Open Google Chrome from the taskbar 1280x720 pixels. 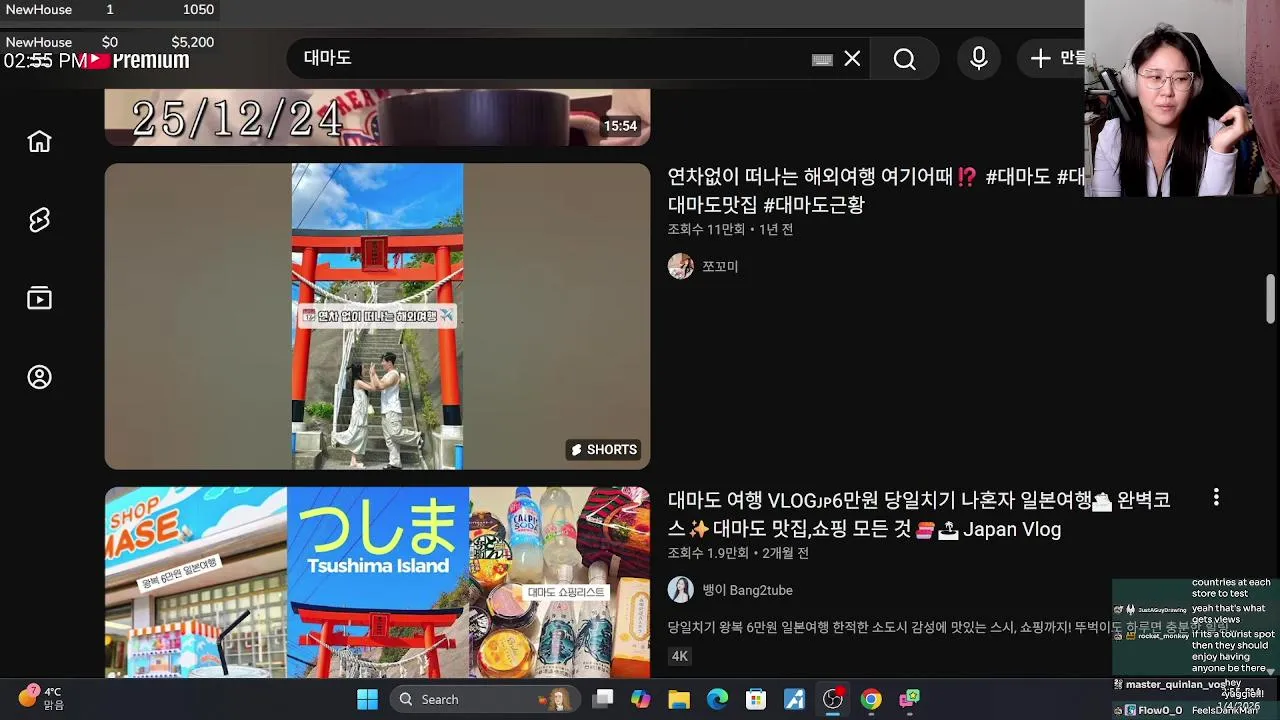[x=871, y=699]
